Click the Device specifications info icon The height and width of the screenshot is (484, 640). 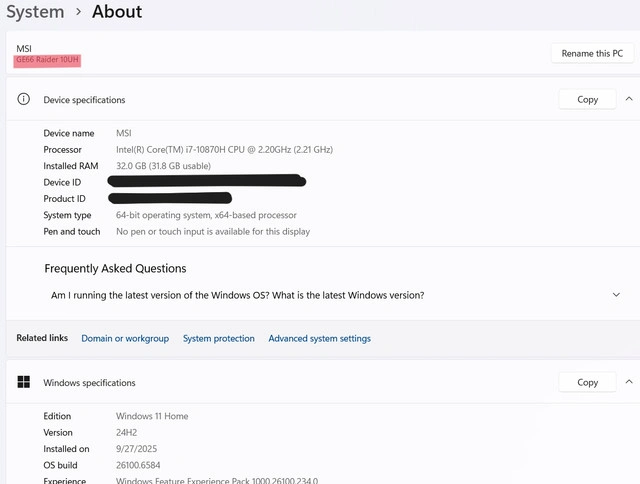pos(24,100)
